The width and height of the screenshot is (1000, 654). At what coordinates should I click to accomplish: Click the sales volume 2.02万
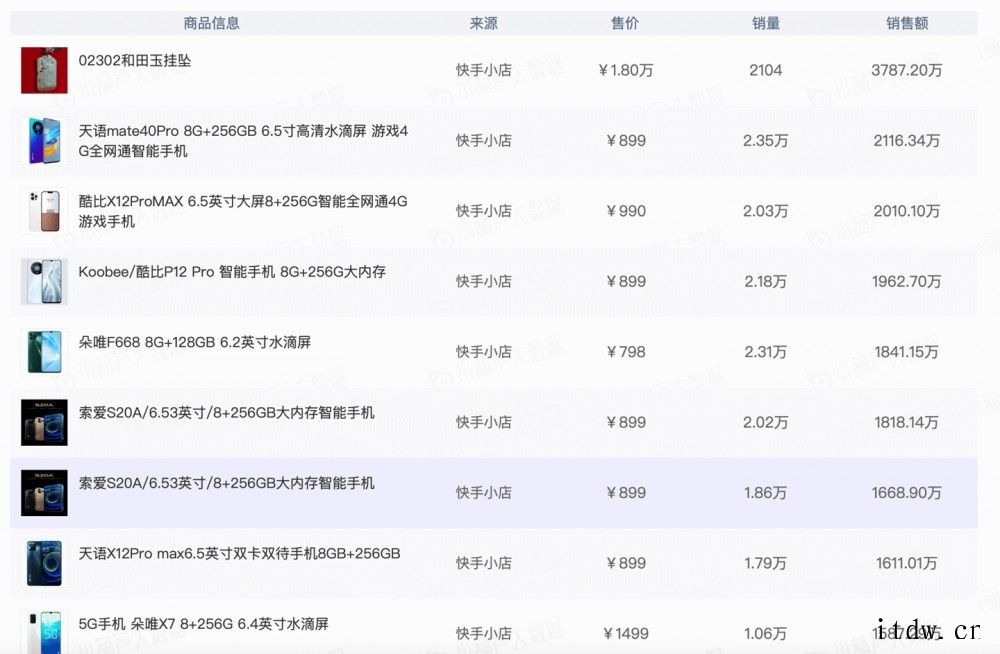tap(765, 422)
